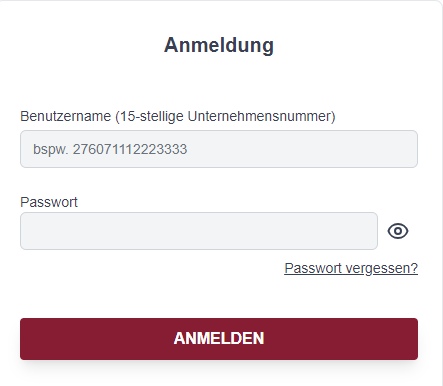The width and height of the screenshot is (443, 386).
Task: Log in with the Anmelden button
Action: pos(219,339)
